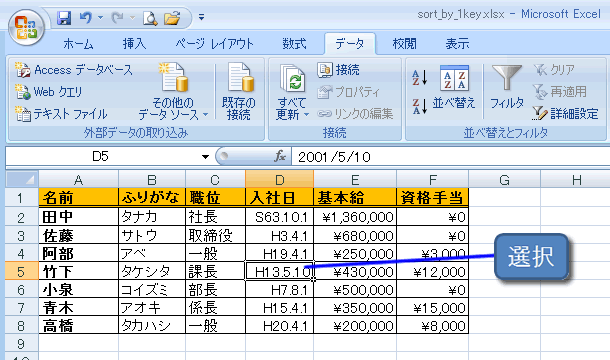Image resolution: width=610 pixels, height=360 pixels.
Task: Select cell containing H20.4.1
Action: click(279, 325)
